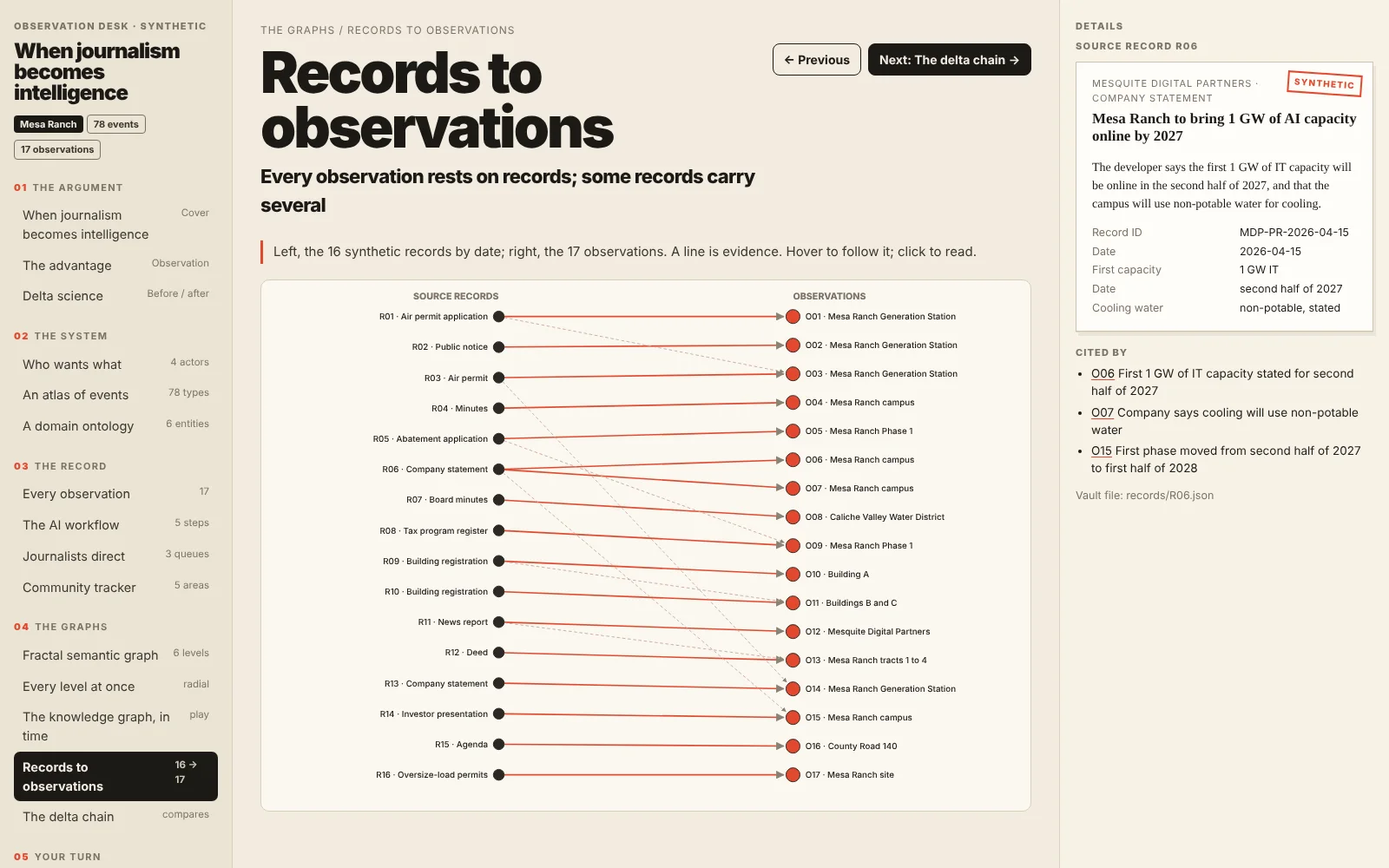Click the R12 Deed record node

[498, 653]
